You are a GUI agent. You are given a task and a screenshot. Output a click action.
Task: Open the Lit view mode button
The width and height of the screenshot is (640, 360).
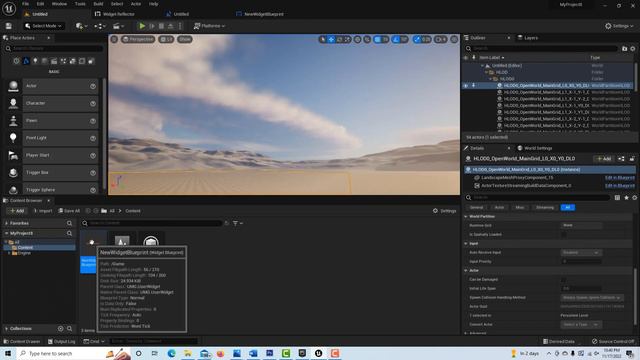[x=166, y=39]
